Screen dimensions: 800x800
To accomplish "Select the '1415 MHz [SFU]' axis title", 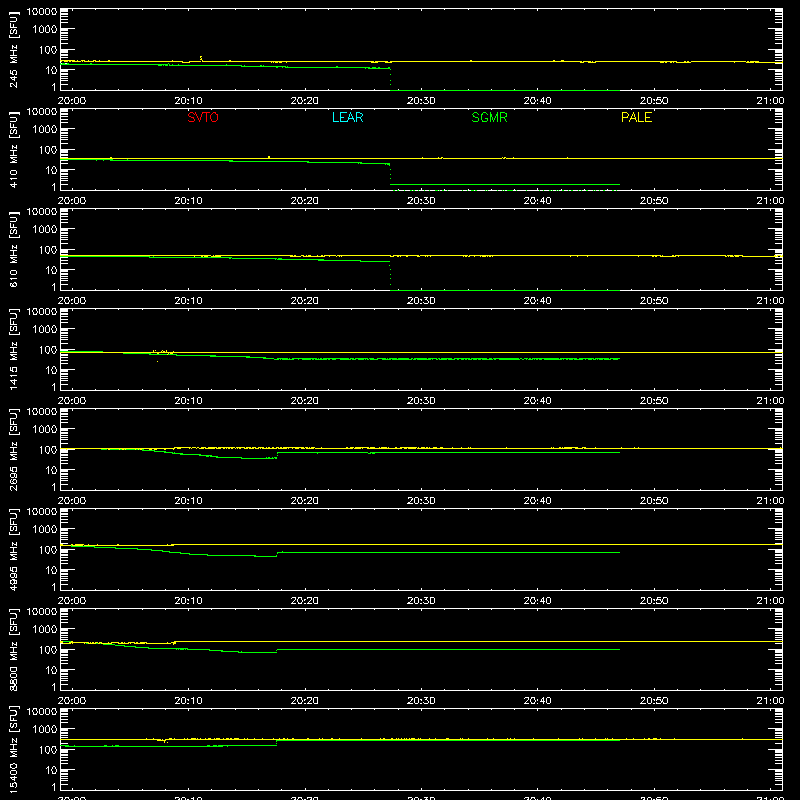I will click(14, 350).
